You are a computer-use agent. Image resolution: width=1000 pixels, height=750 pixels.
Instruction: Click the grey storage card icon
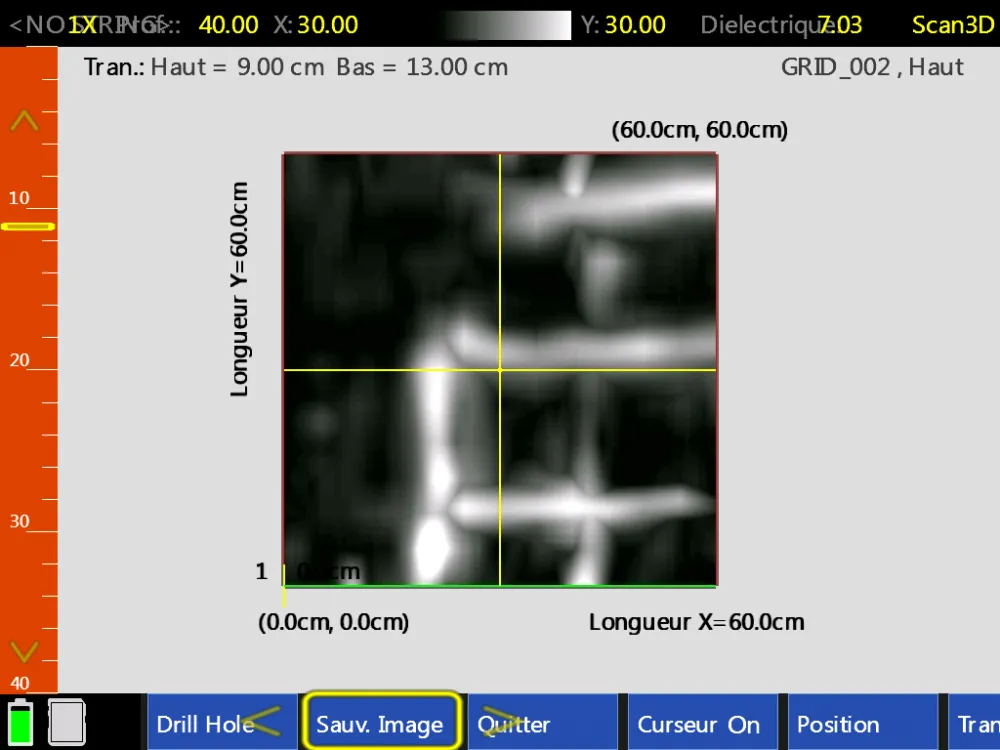coord(66,721)
